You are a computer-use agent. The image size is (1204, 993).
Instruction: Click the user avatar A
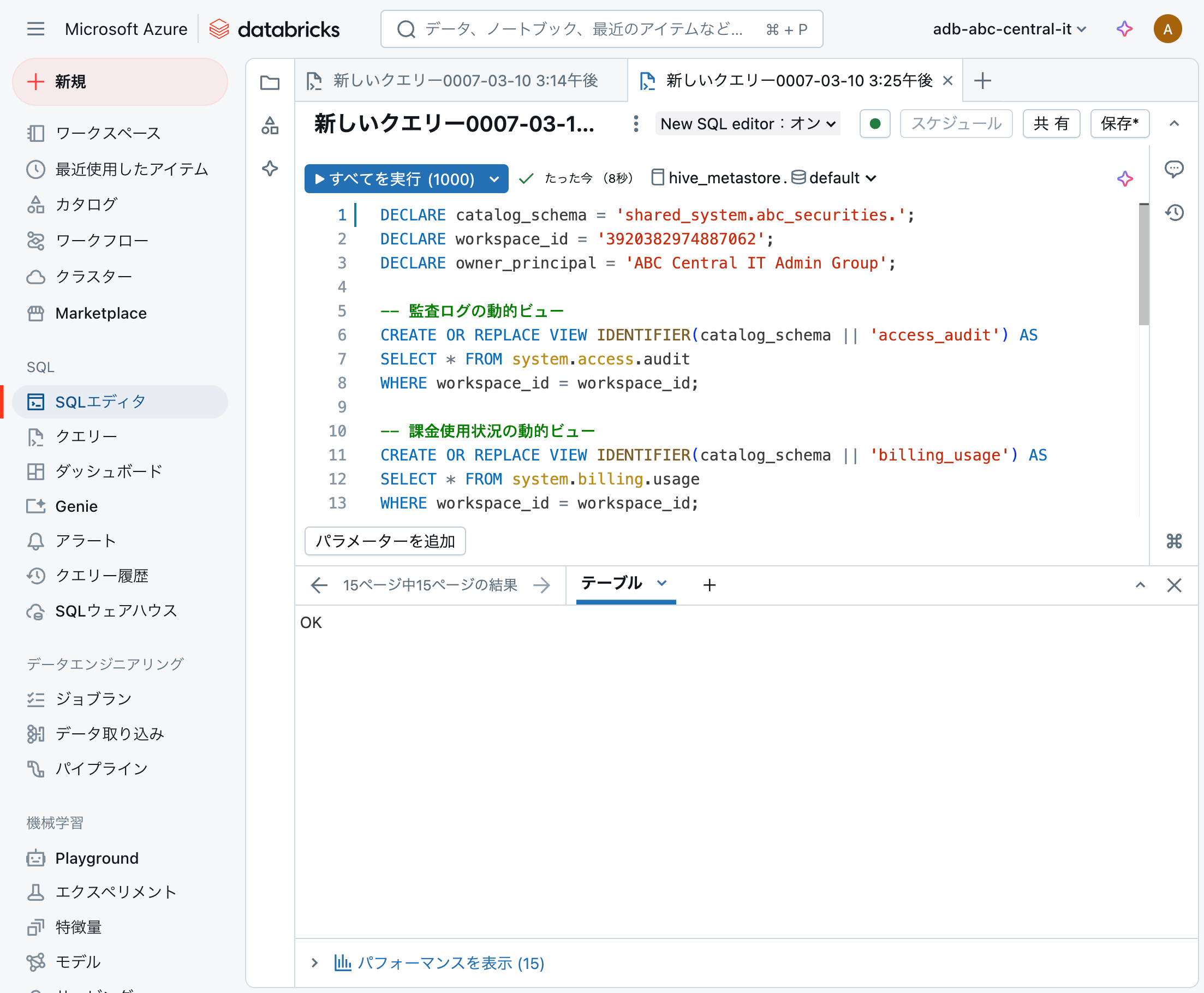pos(1167,29)
